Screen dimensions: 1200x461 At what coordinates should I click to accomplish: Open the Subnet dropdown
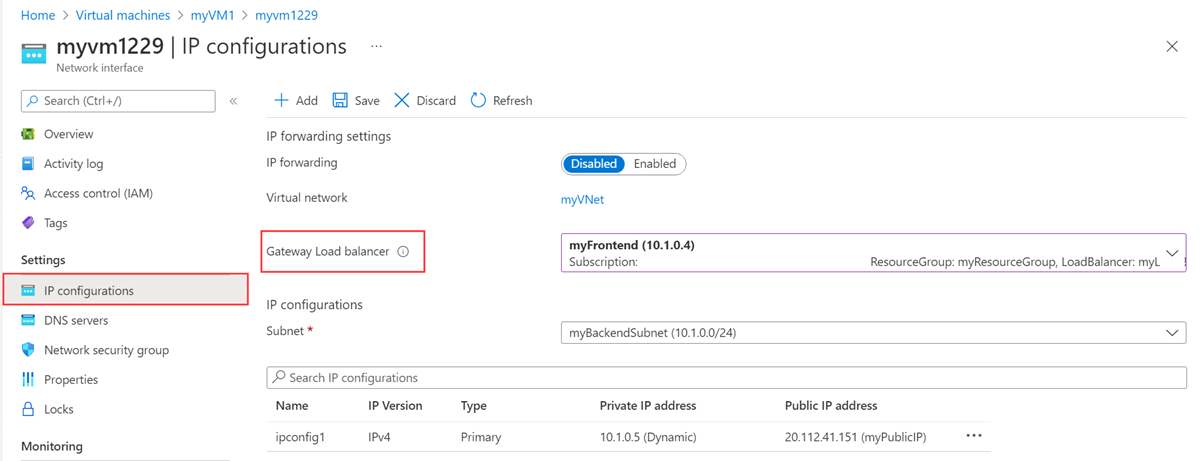pyautogui.click(x=1172, y=333)
